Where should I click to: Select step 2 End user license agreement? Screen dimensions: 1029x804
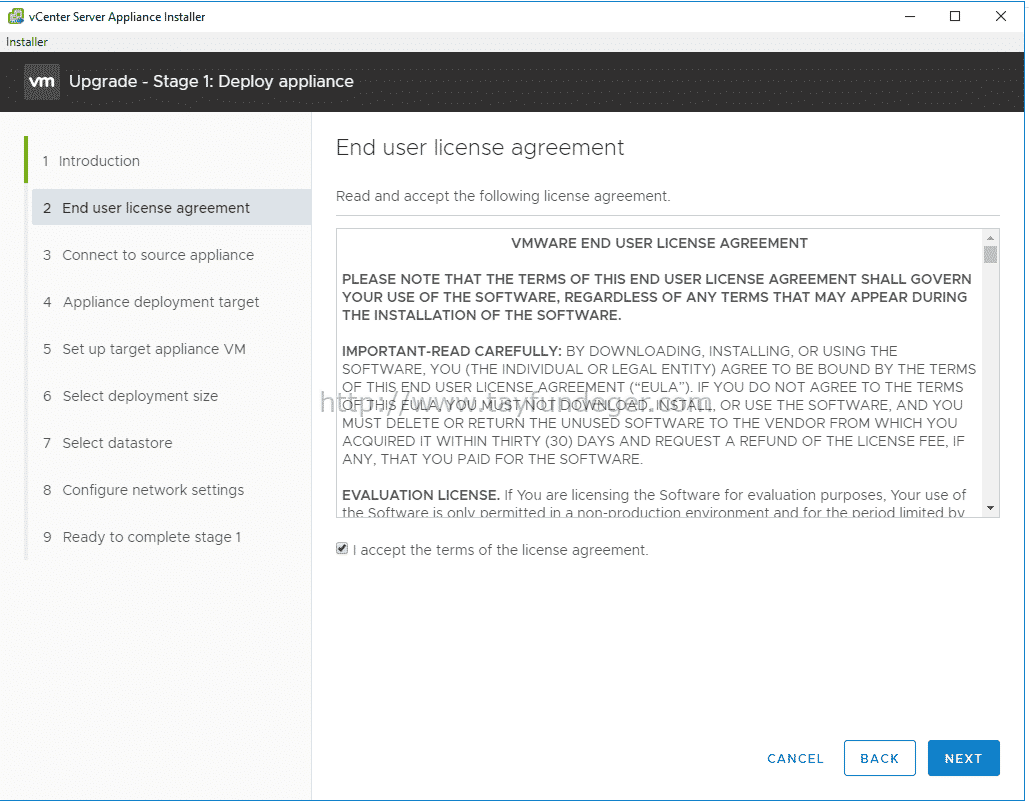(x=171, y=208)
